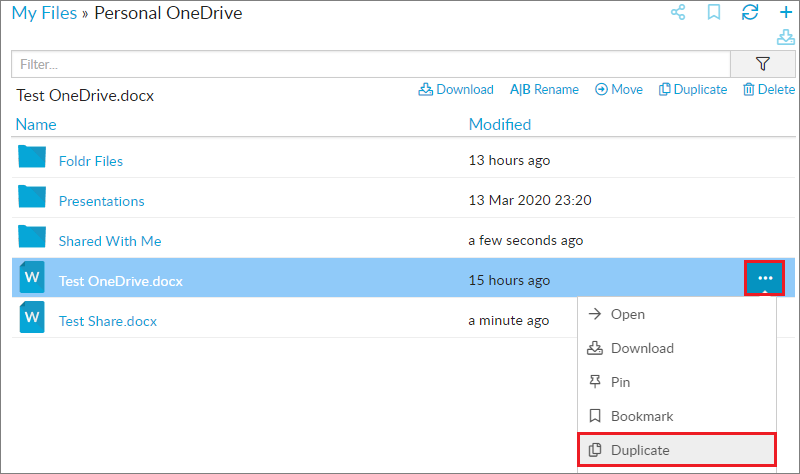Click the Test Share.docx file name

[x=108, y=321]
